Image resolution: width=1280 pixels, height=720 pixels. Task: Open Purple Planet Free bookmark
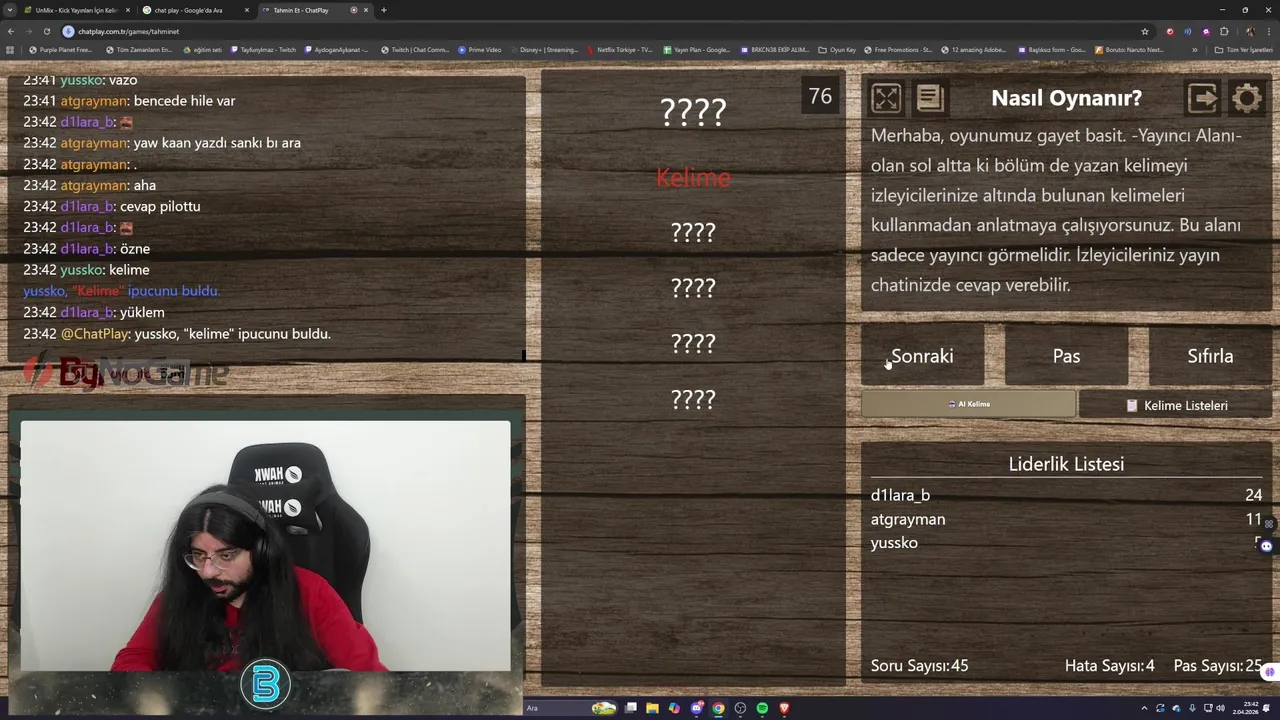60,49
